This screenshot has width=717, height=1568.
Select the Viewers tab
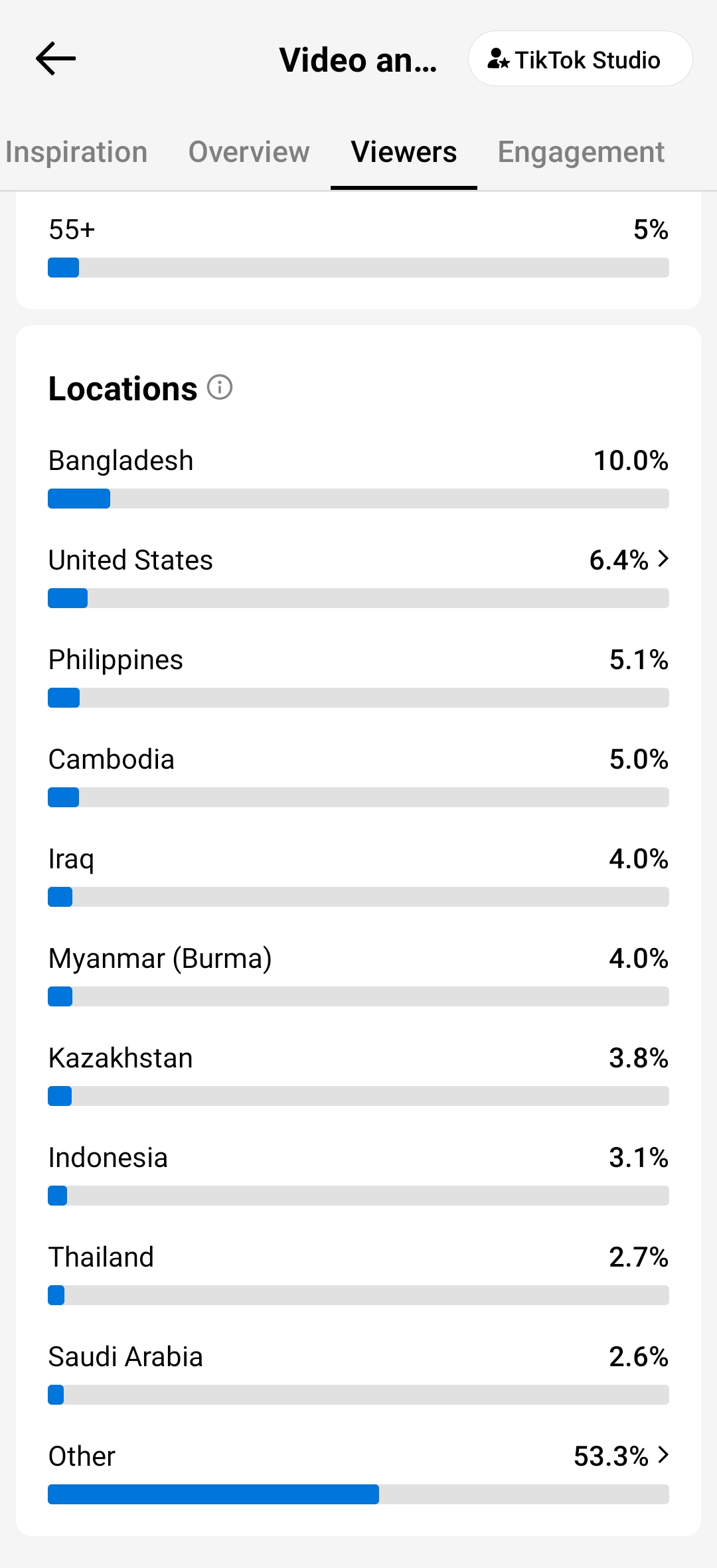(x=404, y=152)
